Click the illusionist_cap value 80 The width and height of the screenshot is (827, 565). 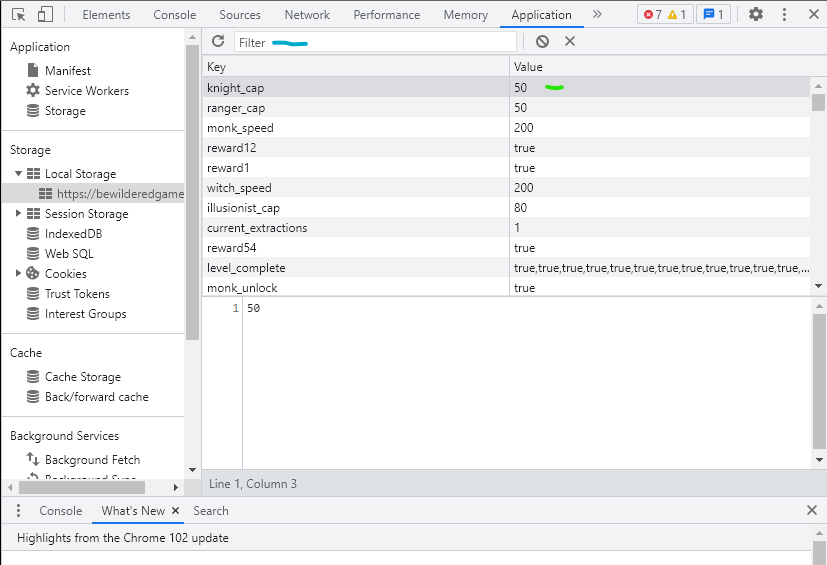point(520,207)
